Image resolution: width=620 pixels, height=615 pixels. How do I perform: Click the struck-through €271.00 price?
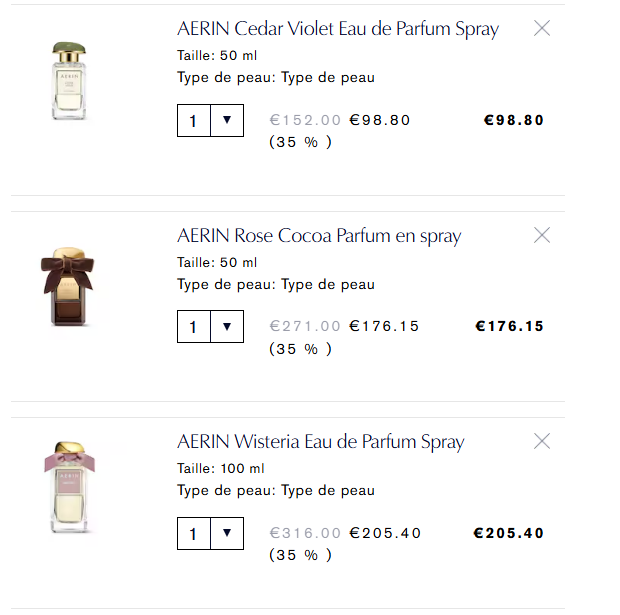(305, 326)
